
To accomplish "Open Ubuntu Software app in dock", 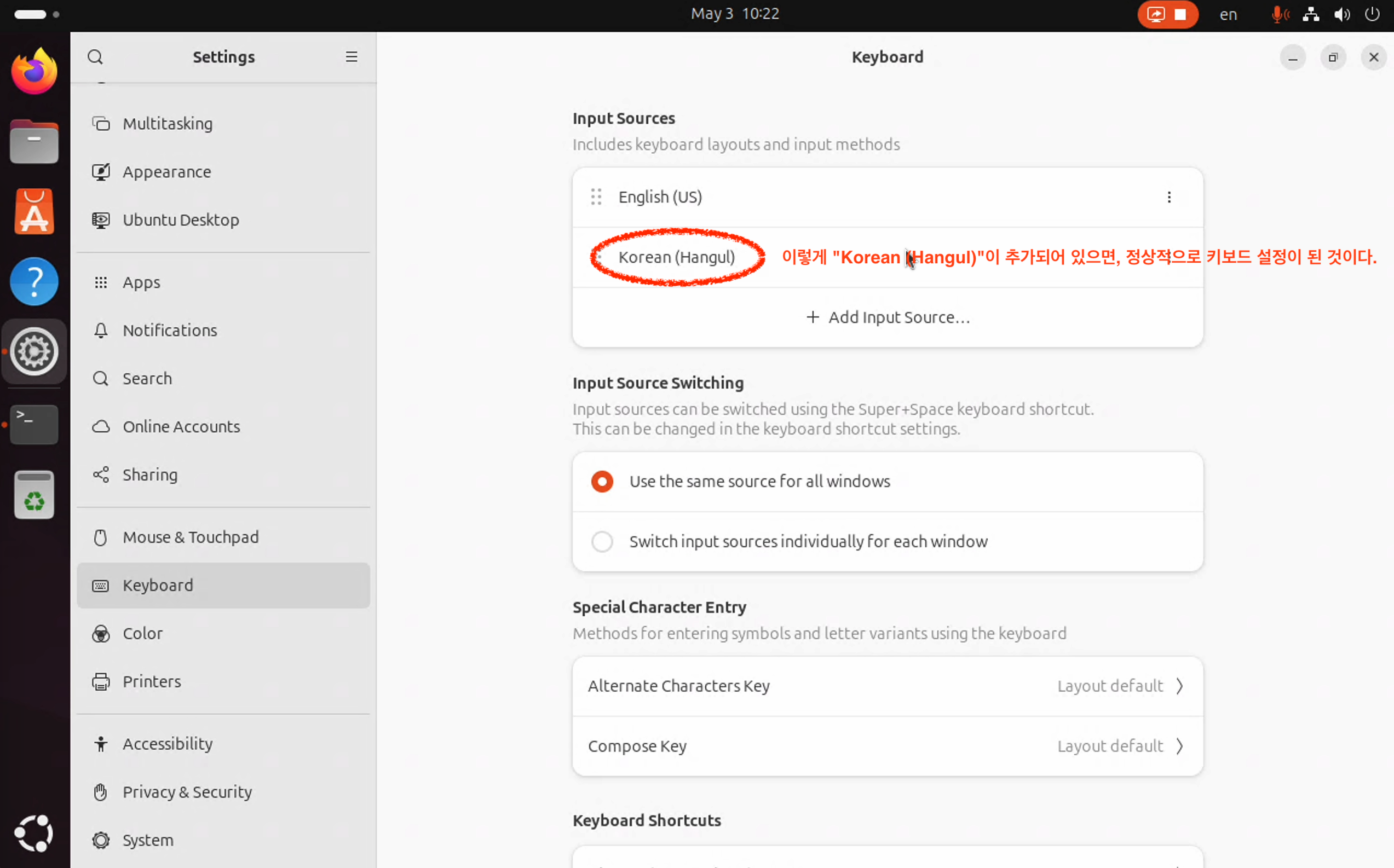I will coord(34,212).
